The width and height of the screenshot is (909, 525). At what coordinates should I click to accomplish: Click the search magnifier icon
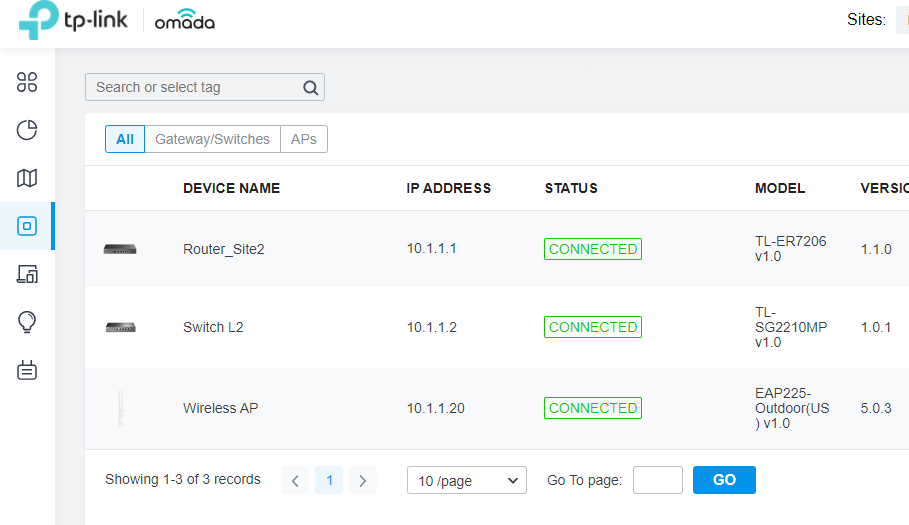pos(311,88)
